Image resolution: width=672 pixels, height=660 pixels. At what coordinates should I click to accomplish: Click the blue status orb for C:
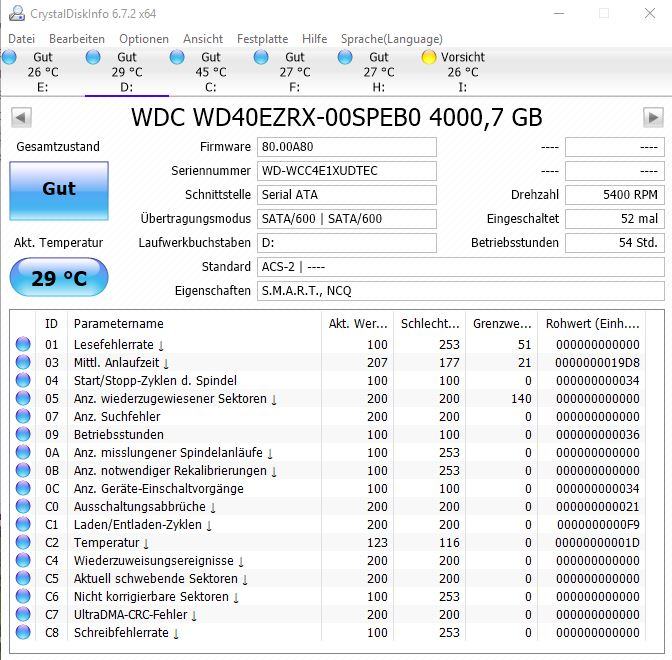click(177, 57)
